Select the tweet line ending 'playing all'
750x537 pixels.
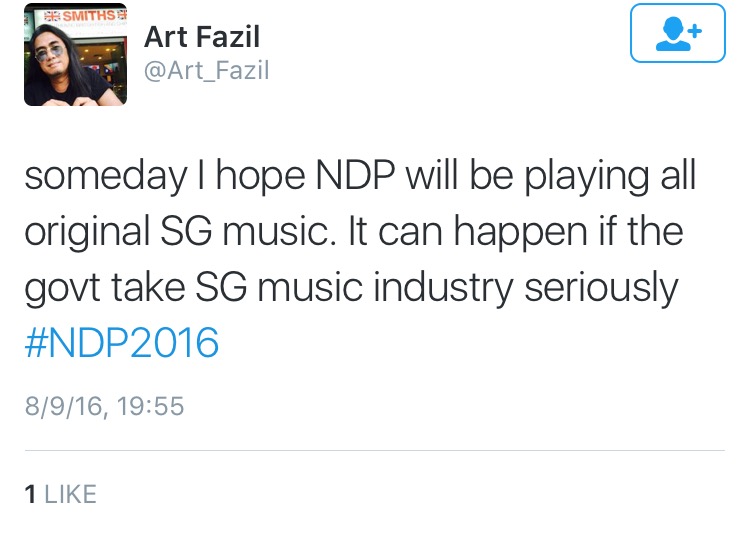point(360,177)
